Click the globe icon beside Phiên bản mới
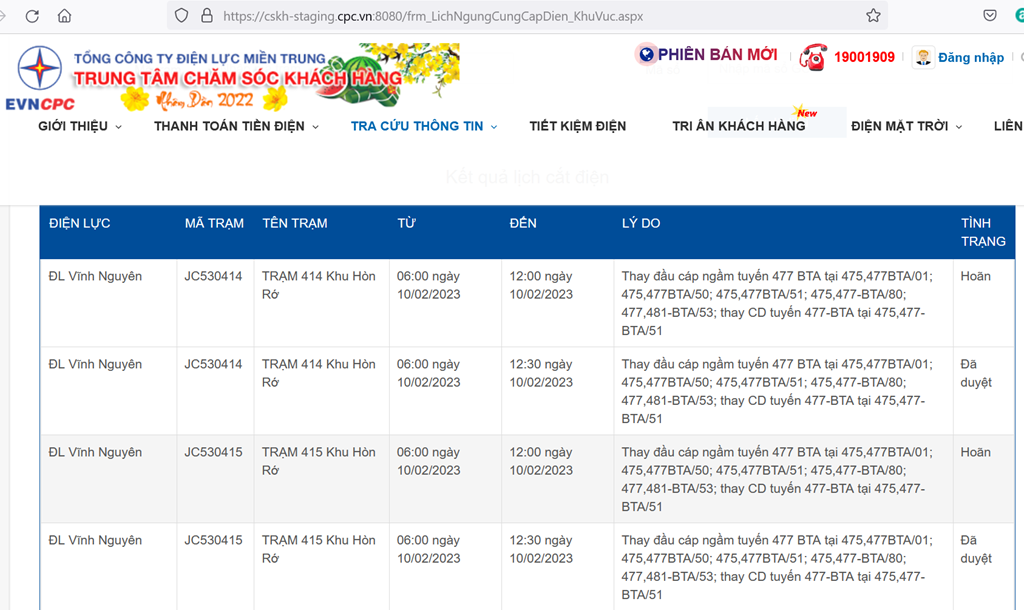The width and height of the screenshot is (1024, 610). tap(645, 55)
